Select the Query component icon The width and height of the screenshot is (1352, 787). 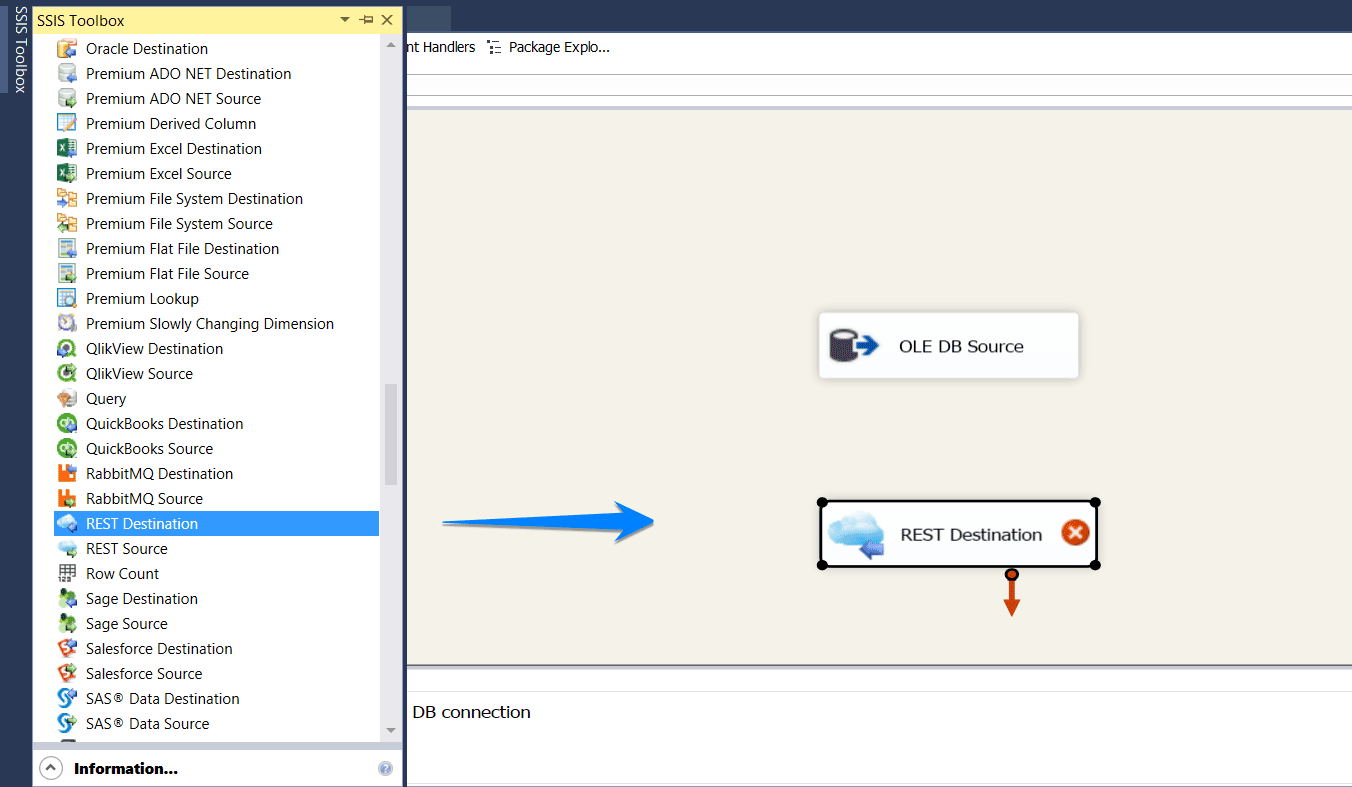(x=67, y=398)
